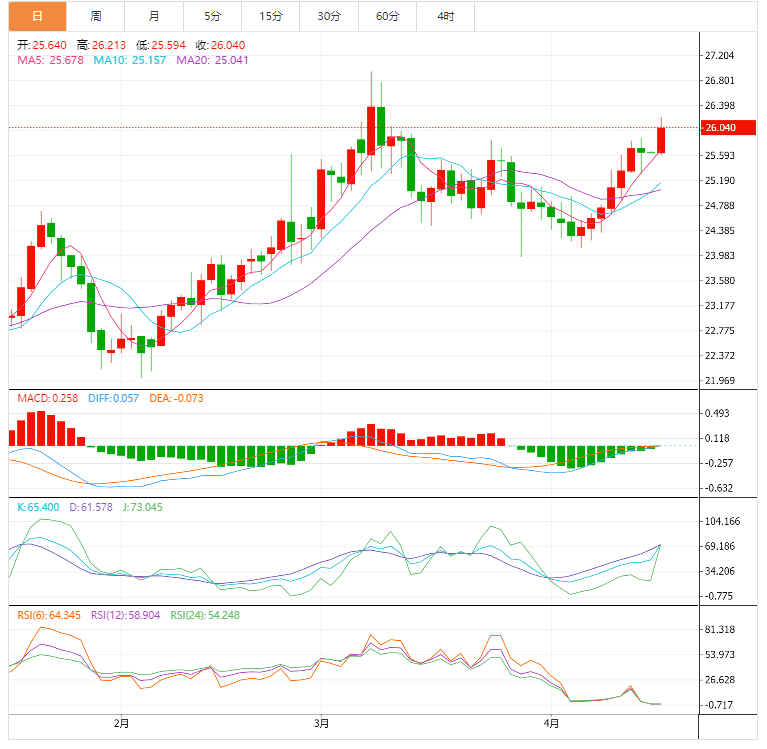Click the red 26.040 current price tag
This screenshot has width=767, height=749.
(x=725, y=128)
